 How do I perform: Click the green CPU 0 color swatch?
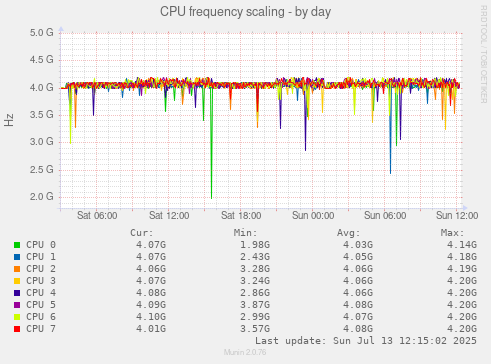[17, 245]
